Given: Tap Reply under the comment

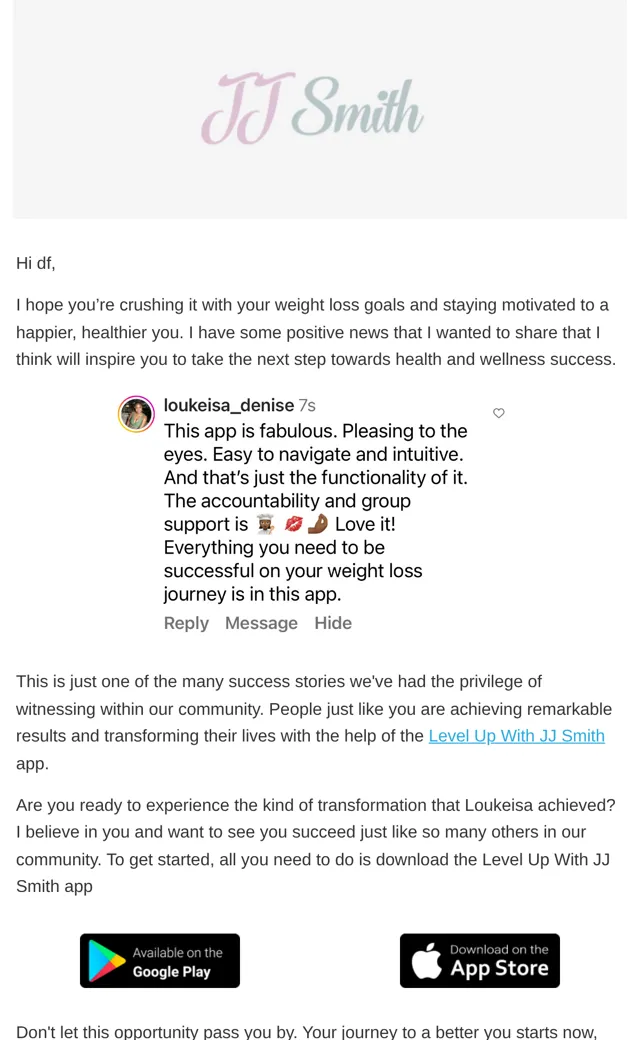Looking at the screenshot, I should click(x=186, y=623).
